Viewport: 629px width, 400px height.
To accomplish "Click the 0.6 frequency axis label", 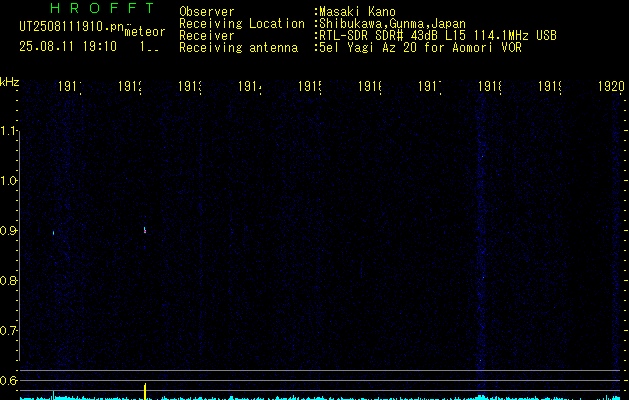I will pos(10,380).
